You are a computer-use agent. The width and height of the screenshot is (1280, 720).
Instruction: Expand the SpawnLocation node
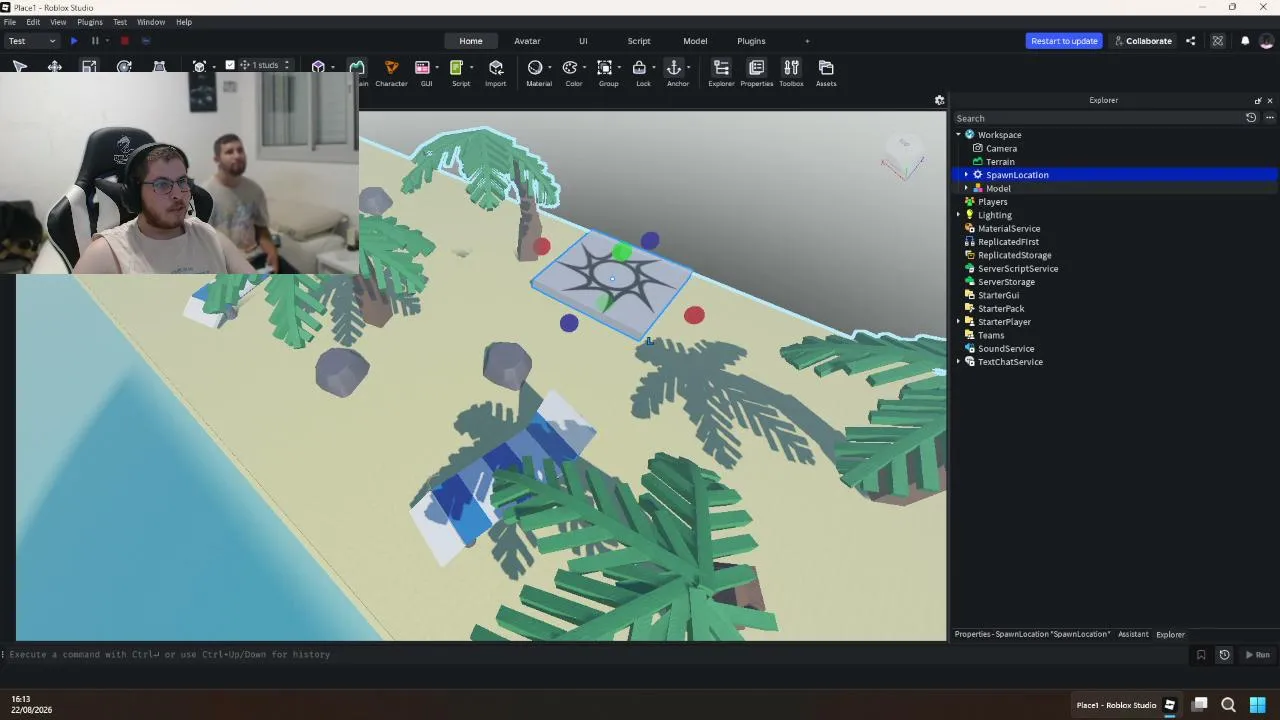pyautogui.click(x=966, y=175)
